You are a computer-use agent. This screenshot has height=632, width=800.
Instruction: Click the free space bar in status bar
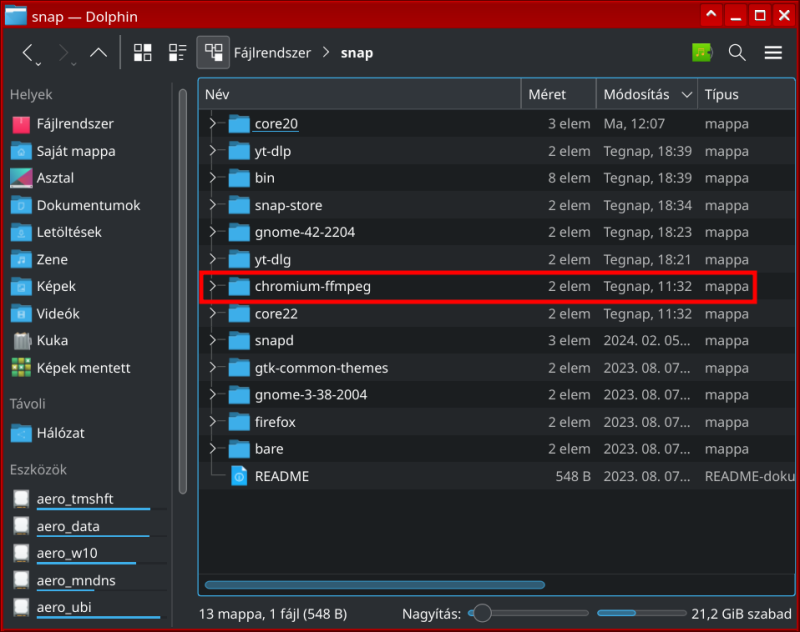pos(642,613)
